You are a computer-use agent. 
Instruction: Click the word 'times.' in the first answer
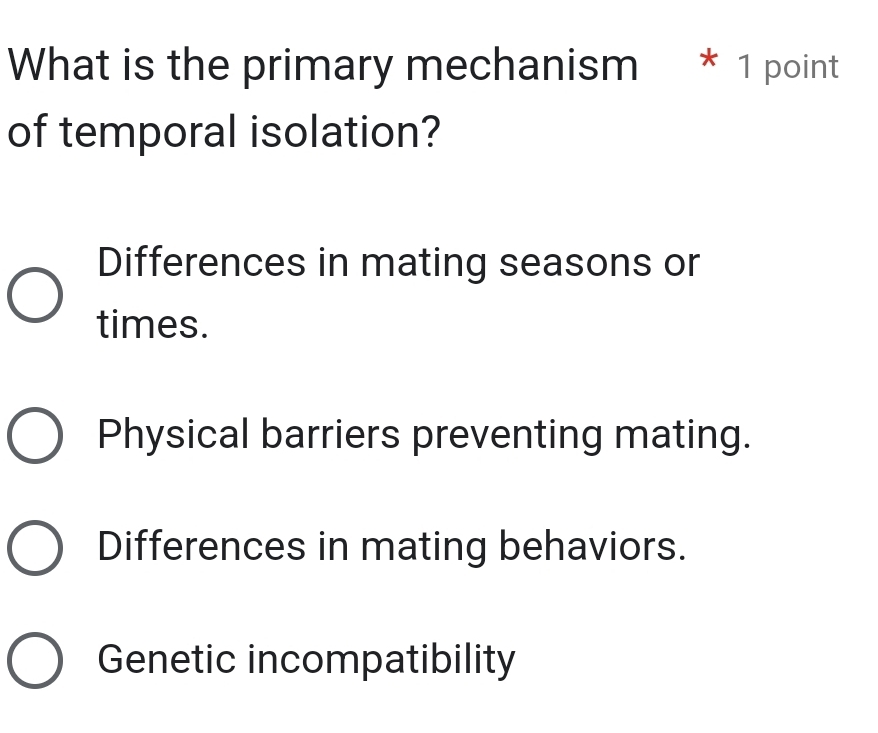tap(151, 325)
